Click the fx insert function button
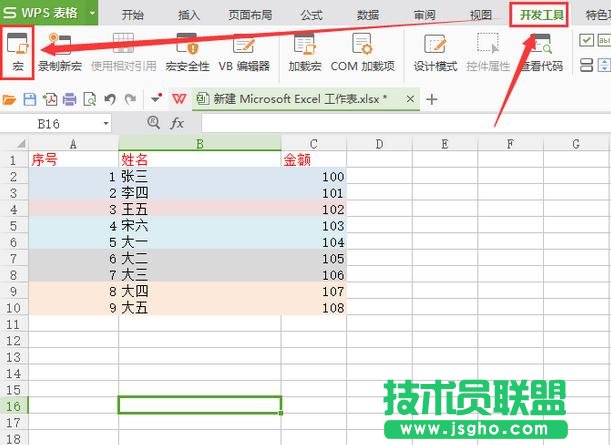The height and width of the screenshot is (445, 611). coord(177,123)
